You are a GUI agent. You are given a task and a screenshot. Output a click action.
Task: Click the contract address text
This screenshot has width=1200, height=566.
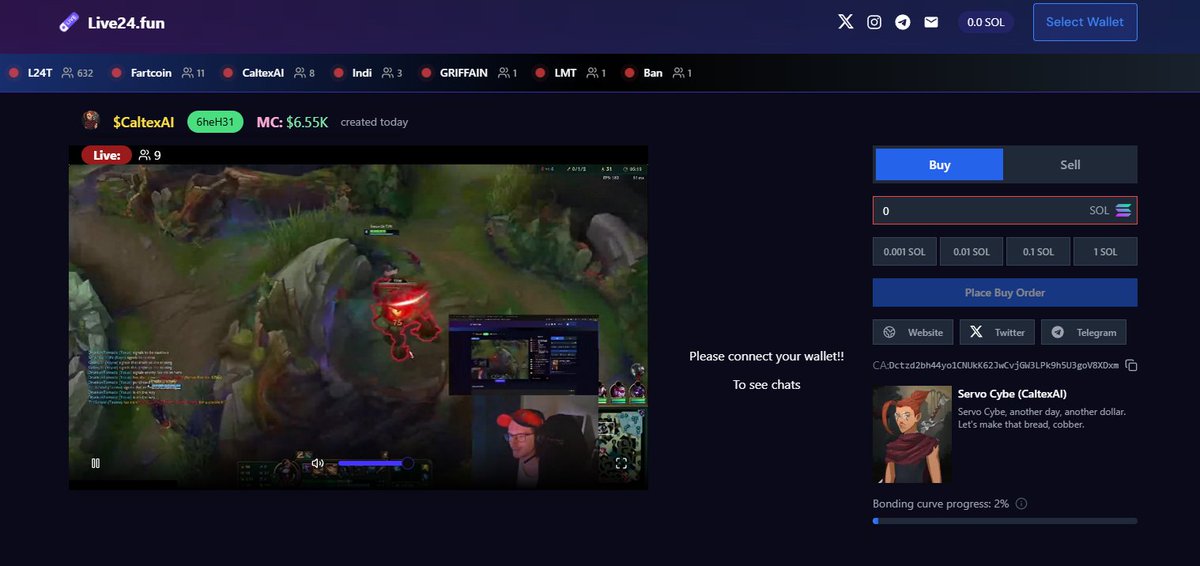[996, 365]
